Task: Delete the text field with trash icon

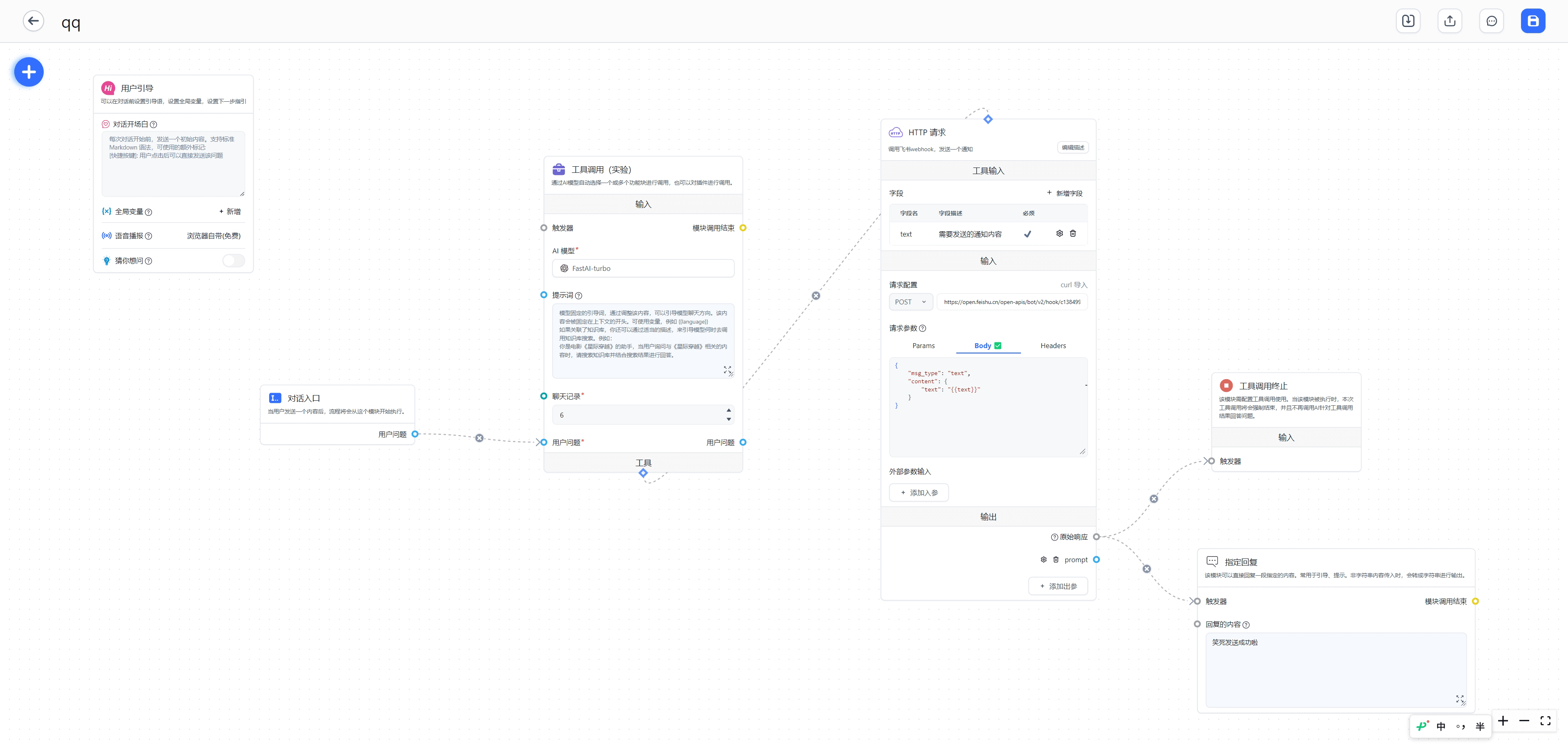Action: pos(1073,234)
